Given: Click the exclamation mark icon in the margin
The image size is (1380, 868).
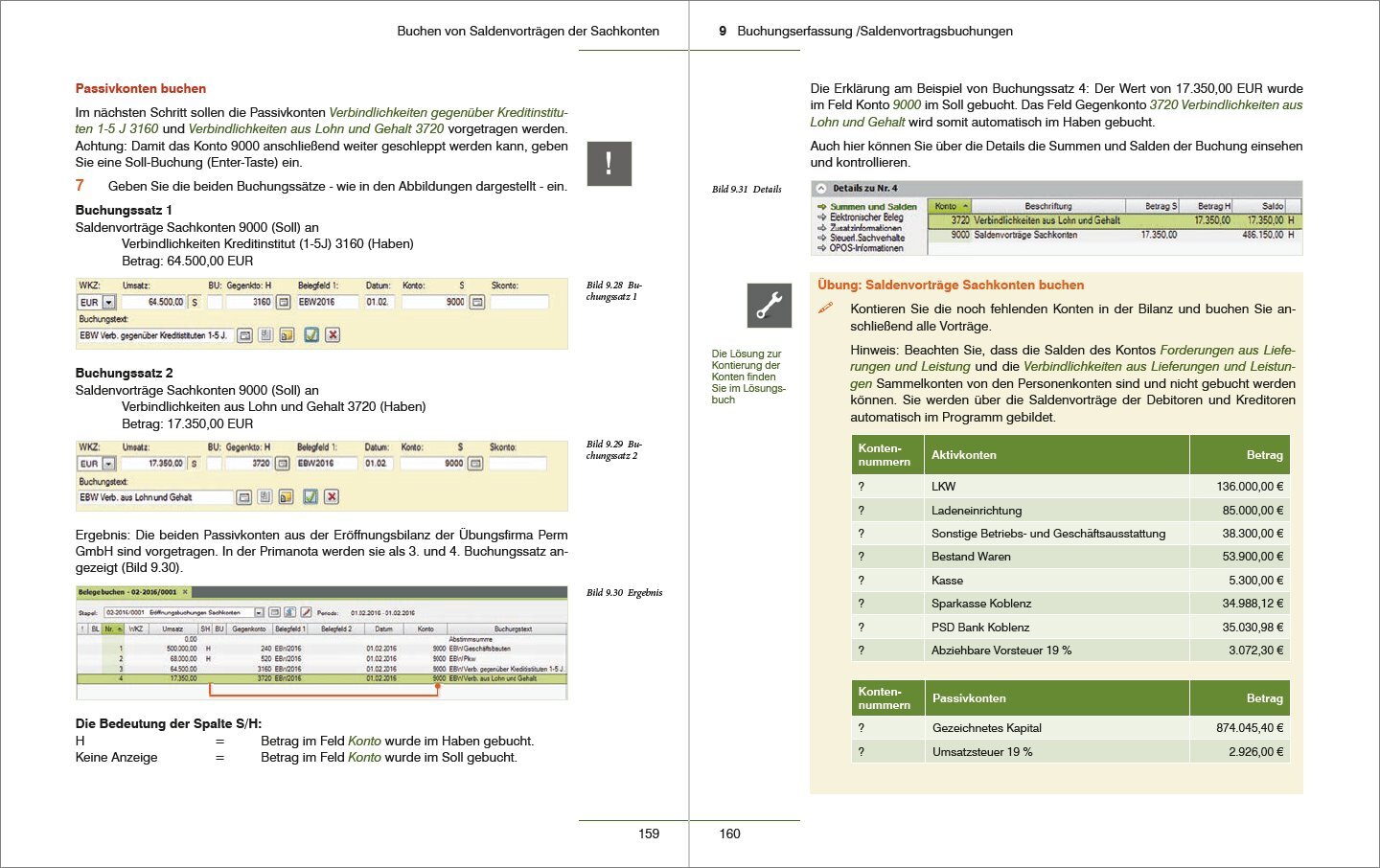Looking at the screenshot, I should pyautogui.click(x=609, y=164).
